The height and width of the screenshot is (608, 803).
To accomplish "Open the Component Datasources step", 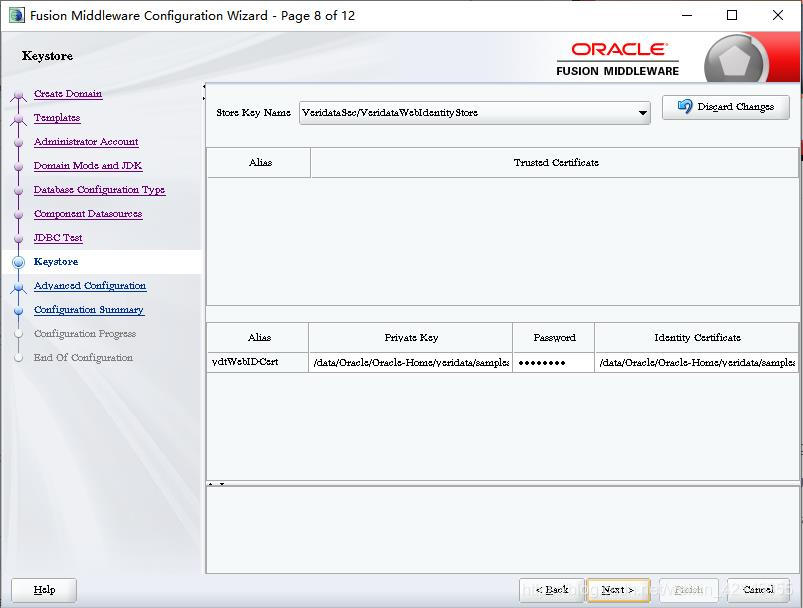I will pos(88,214).
